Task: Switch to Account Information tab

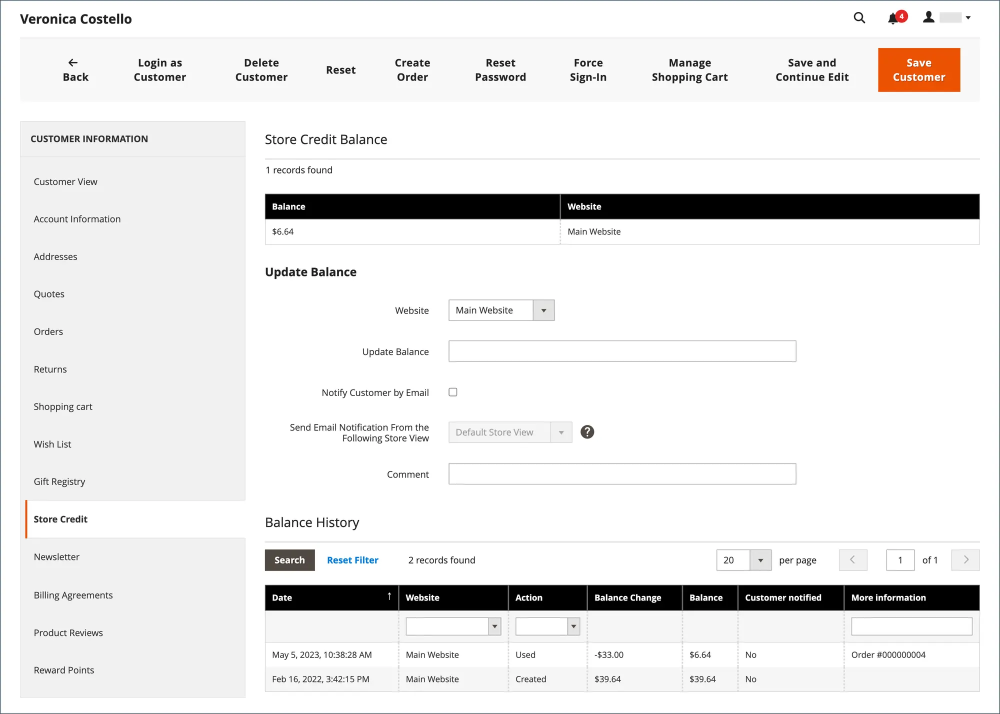Action: 77,219
